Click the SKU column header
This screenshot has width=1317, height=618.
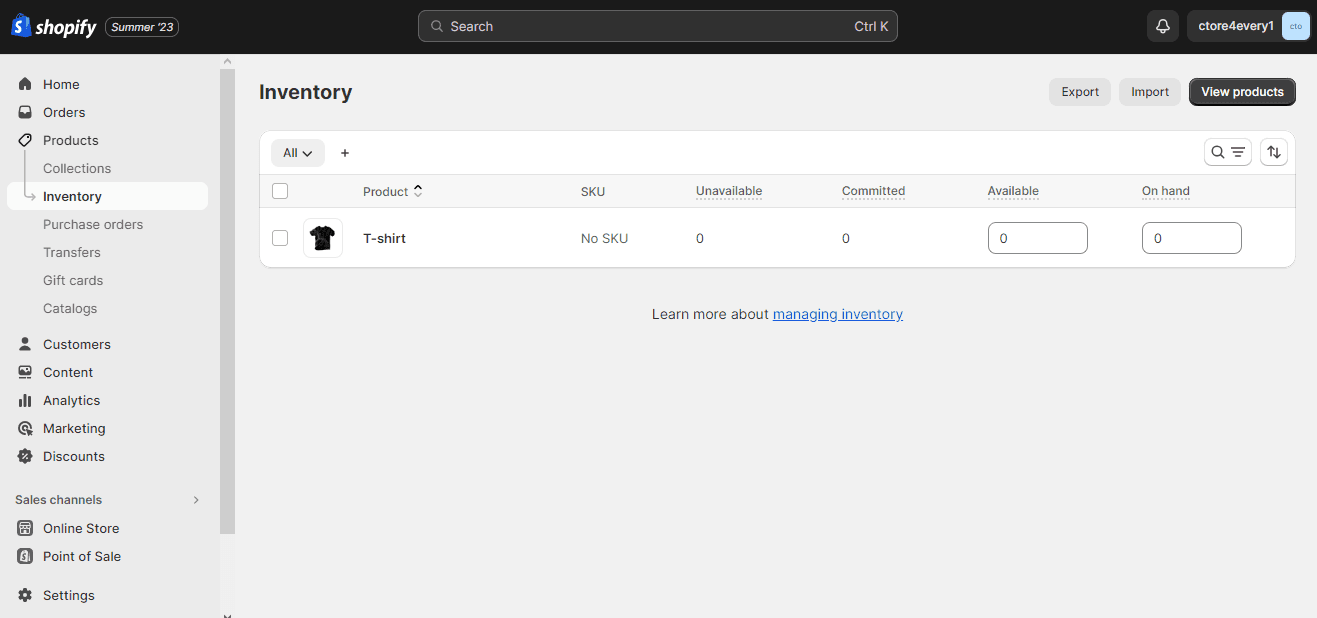click(593, 191)
